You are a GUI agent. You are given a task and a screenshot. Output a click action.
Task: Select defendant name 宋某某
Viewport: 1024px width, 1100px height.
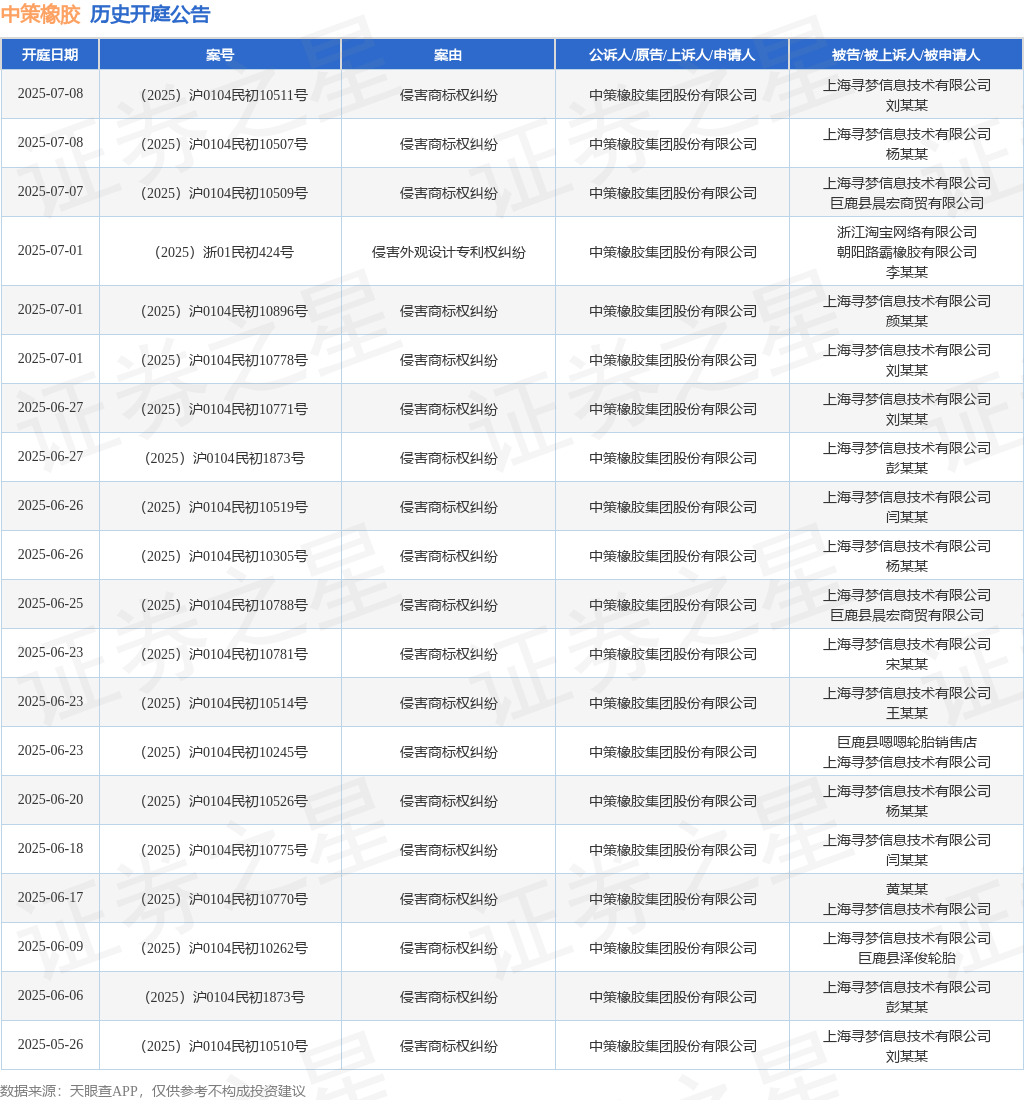[906, 664]
